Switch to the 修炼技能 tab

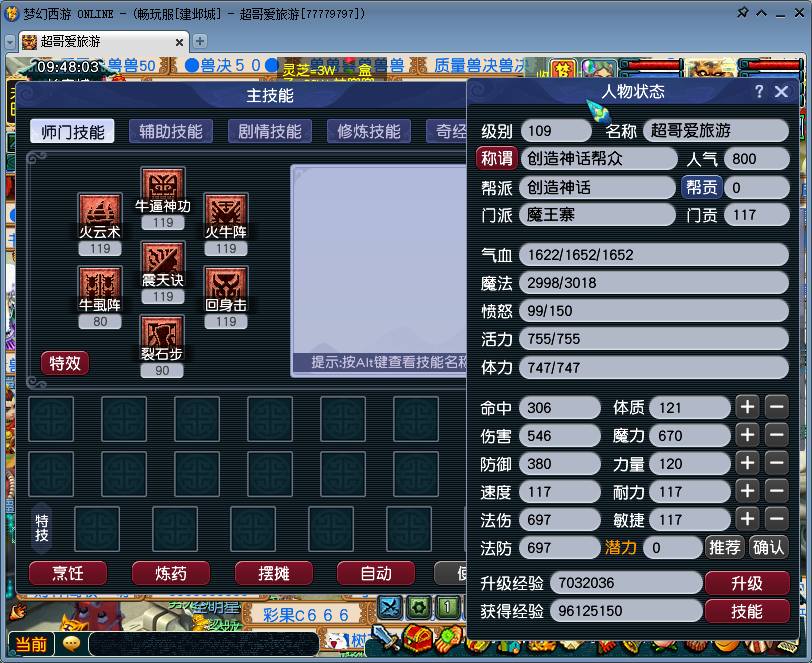click(368, 131)
